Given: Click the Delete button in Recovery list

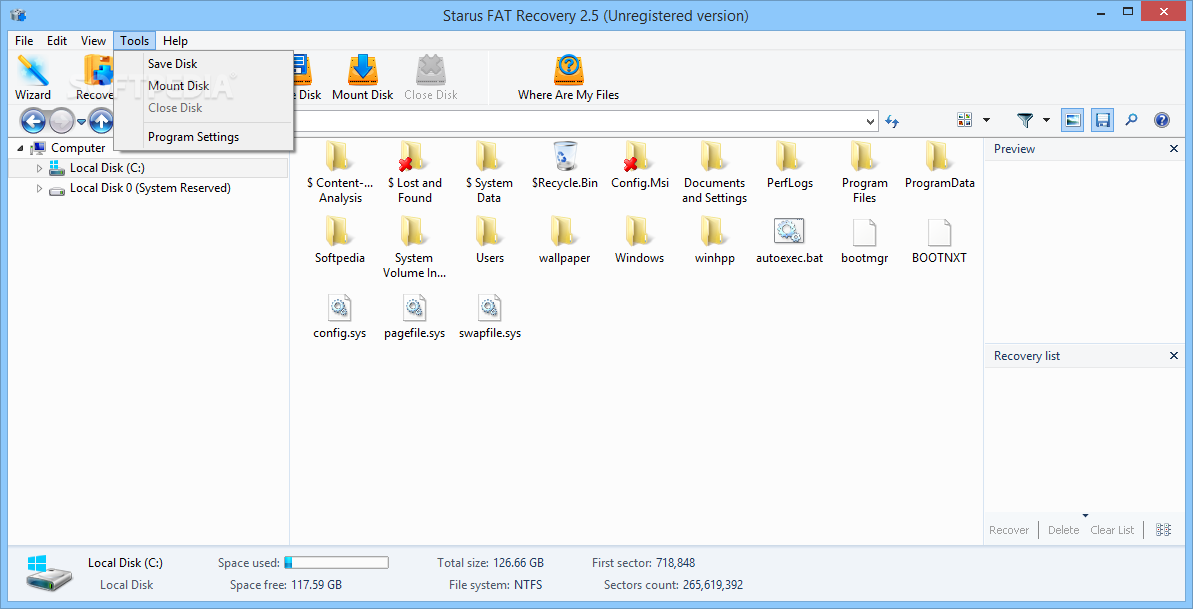Looking at the screenshot, I should pyautogui.click(x=1063, y=530).
